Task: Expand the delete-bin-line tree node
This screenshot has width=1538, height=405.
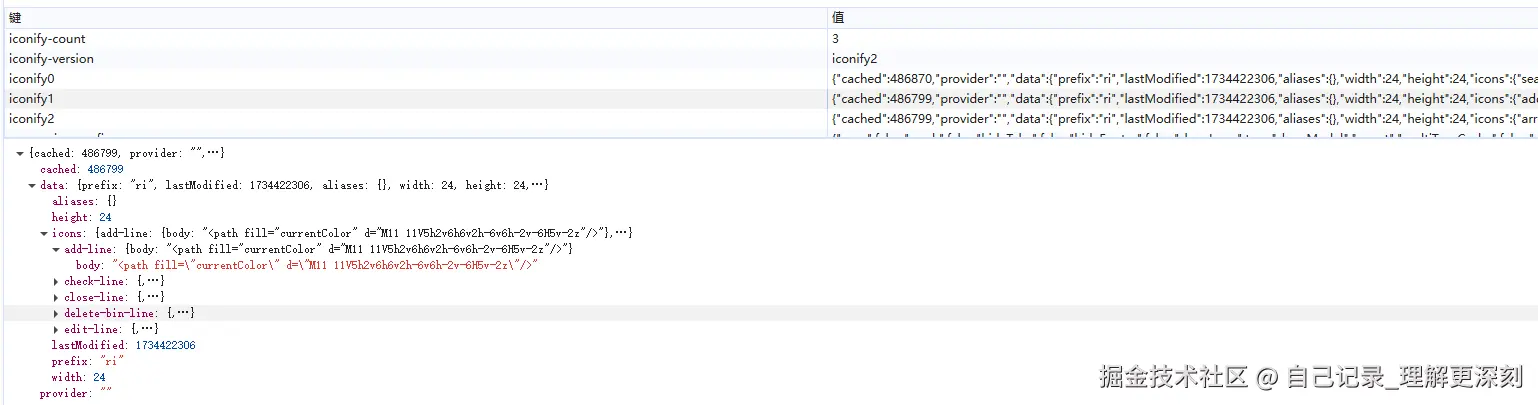Action: pos(56,313)
